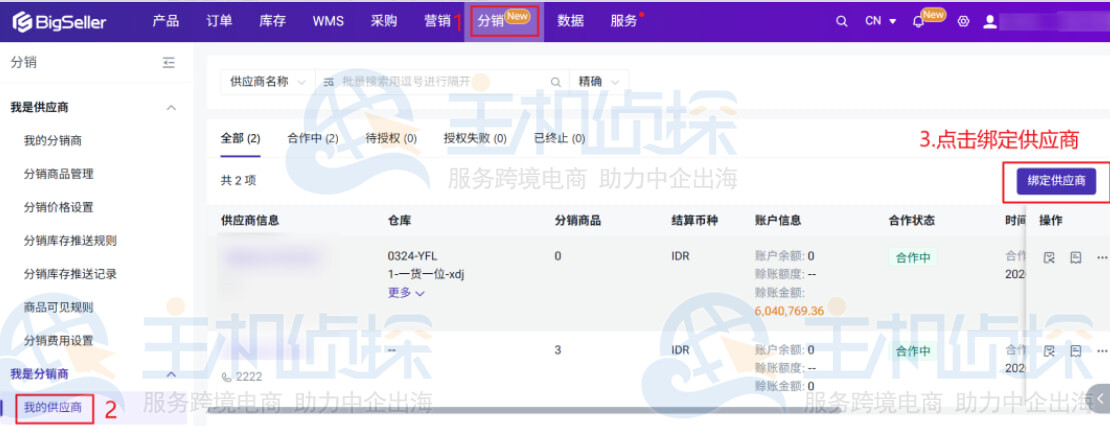Open the 精确 match mode dropdown

[x=599, y=82]
